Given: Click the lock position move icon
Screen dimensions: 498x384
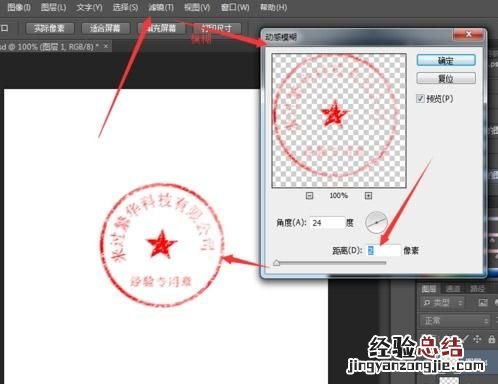Looking at the screenshot, I should pyautogui.click(x=477, y=339).
